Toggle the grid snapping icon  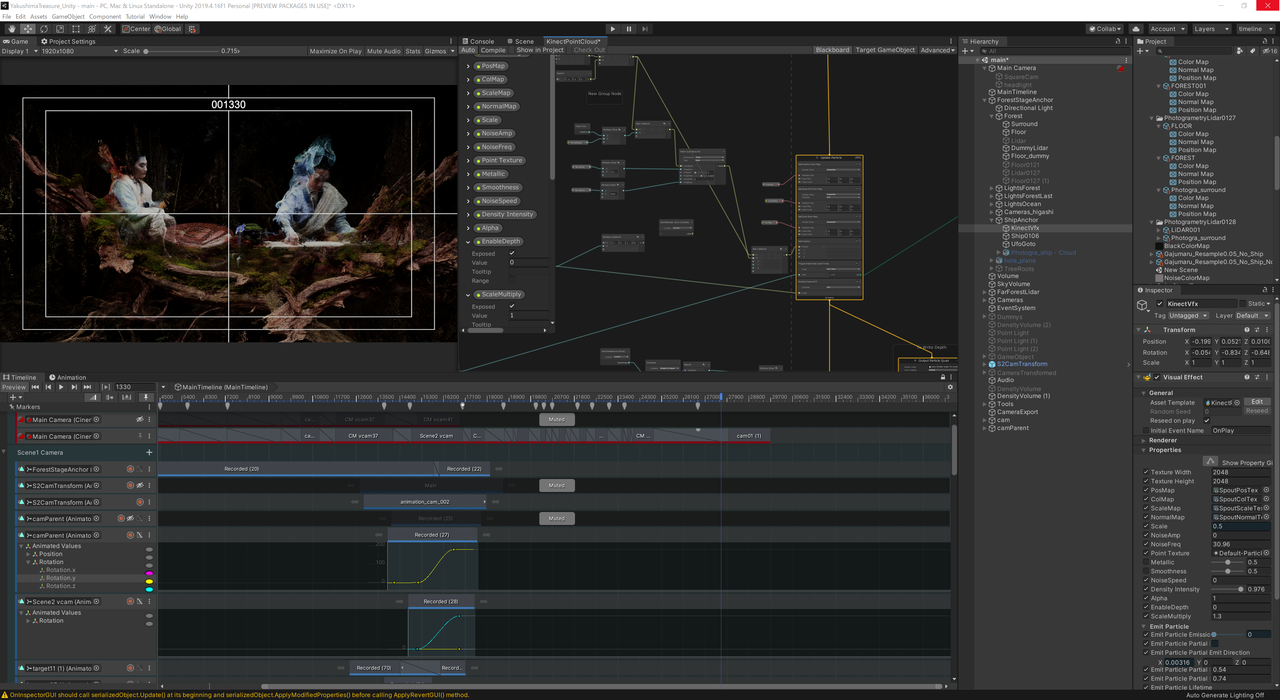pos(192,29)
